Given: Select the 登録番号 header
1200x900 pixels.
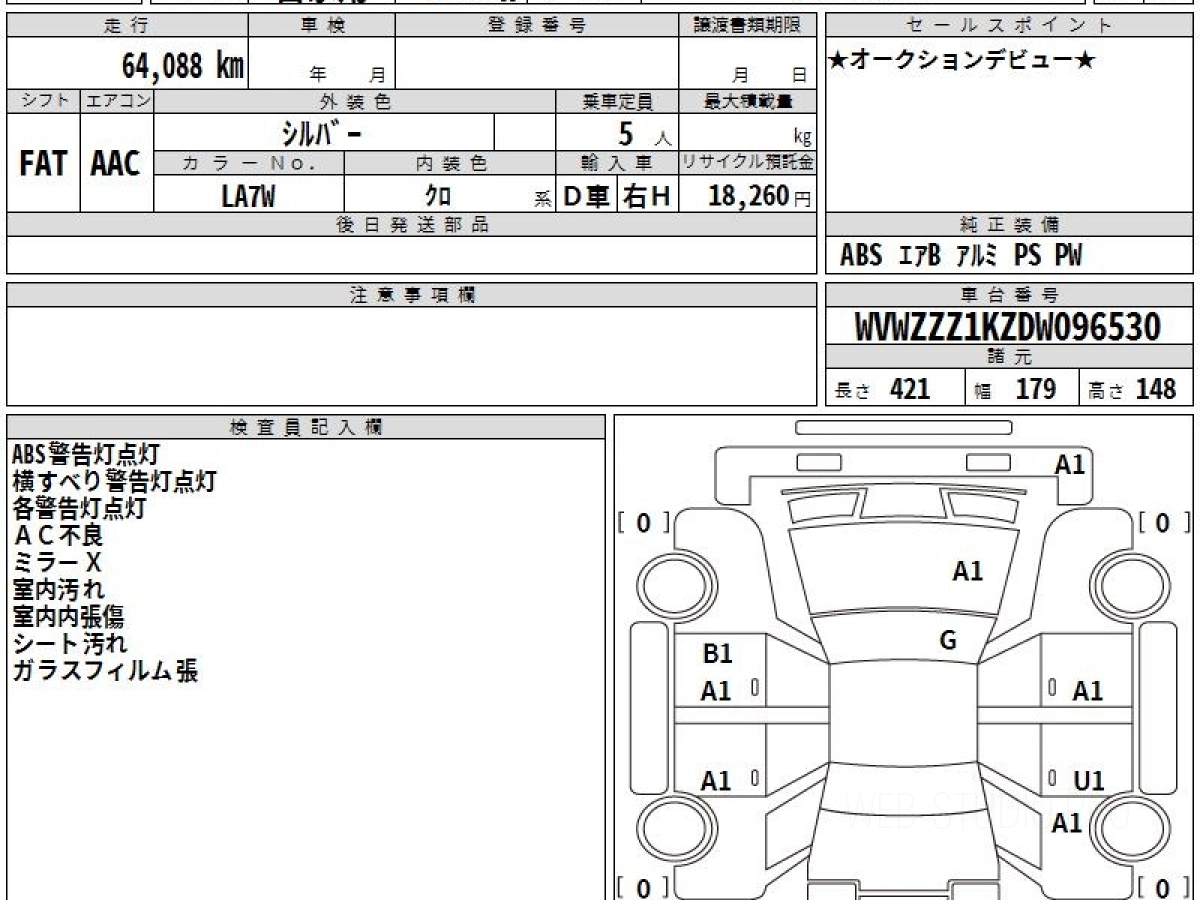Looking at the screenshot, I should point(537,26).
